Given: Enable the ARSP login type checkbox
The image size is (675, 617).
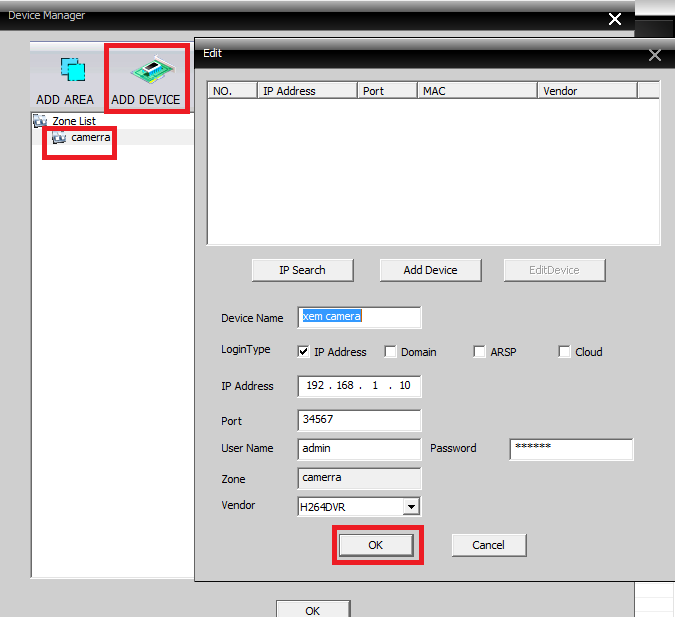Looking at the screenshot, I should coord(480,352).
